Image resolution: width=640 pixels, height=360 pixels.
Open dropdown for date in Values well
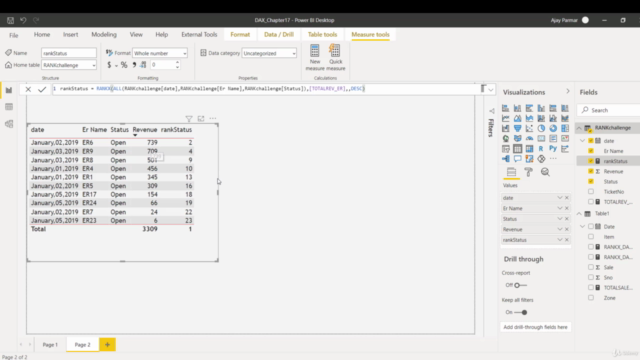point(560,198)
